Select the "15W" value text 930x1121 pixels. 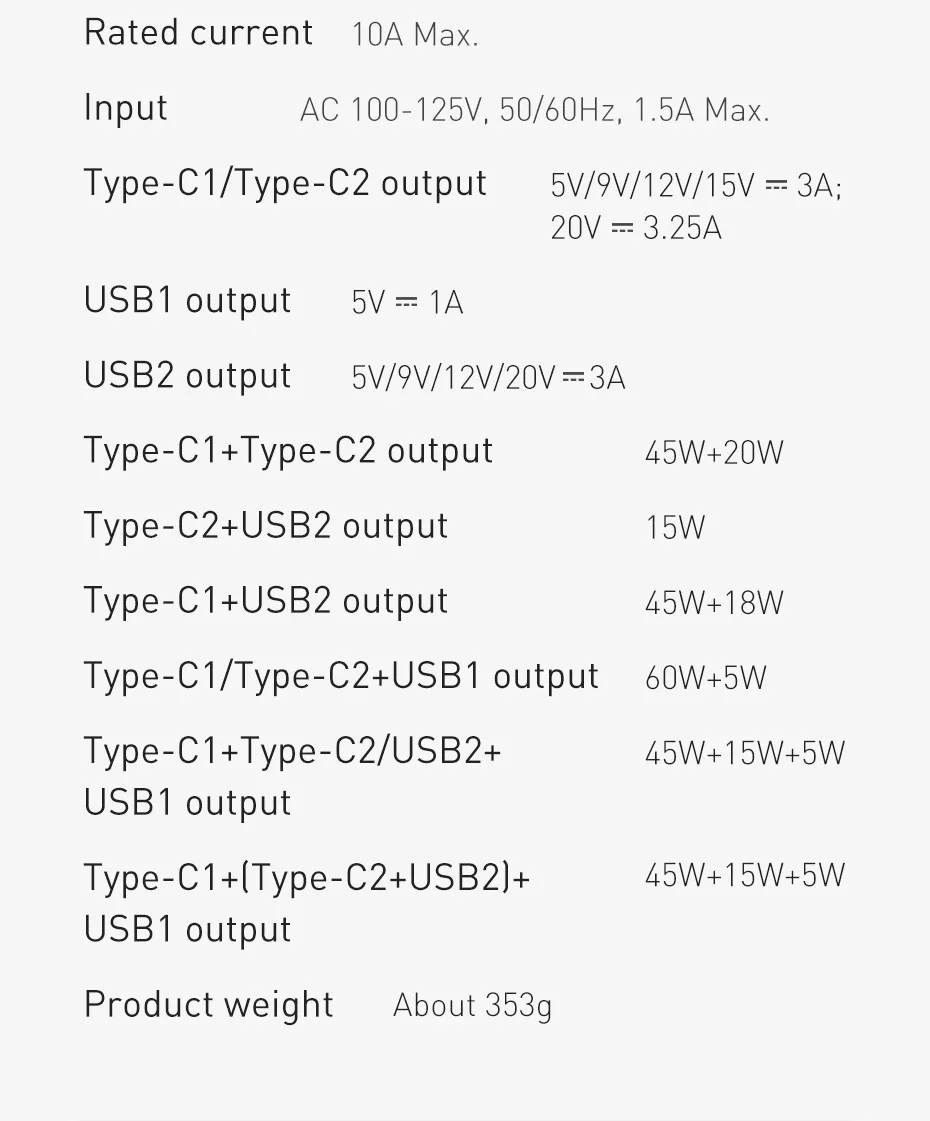(675, 528)
